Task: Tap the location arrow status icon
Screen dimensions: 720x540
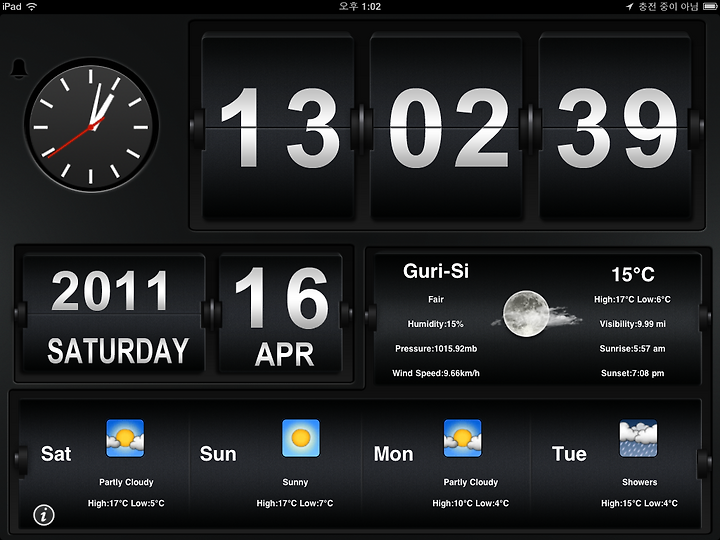Action: (629, 6)
